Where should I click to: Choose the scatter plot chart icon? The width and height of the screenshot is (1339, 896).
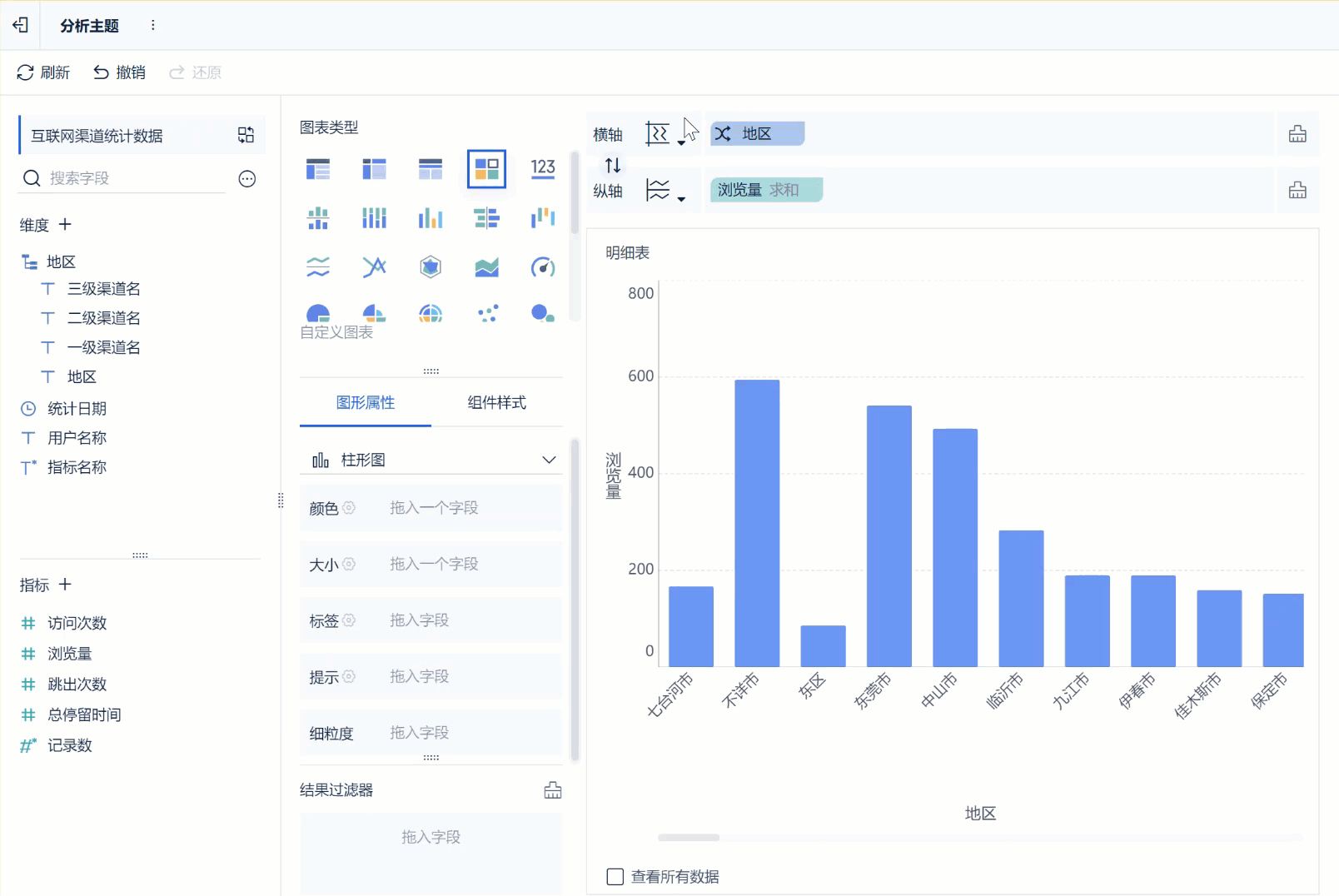point(486,313)
